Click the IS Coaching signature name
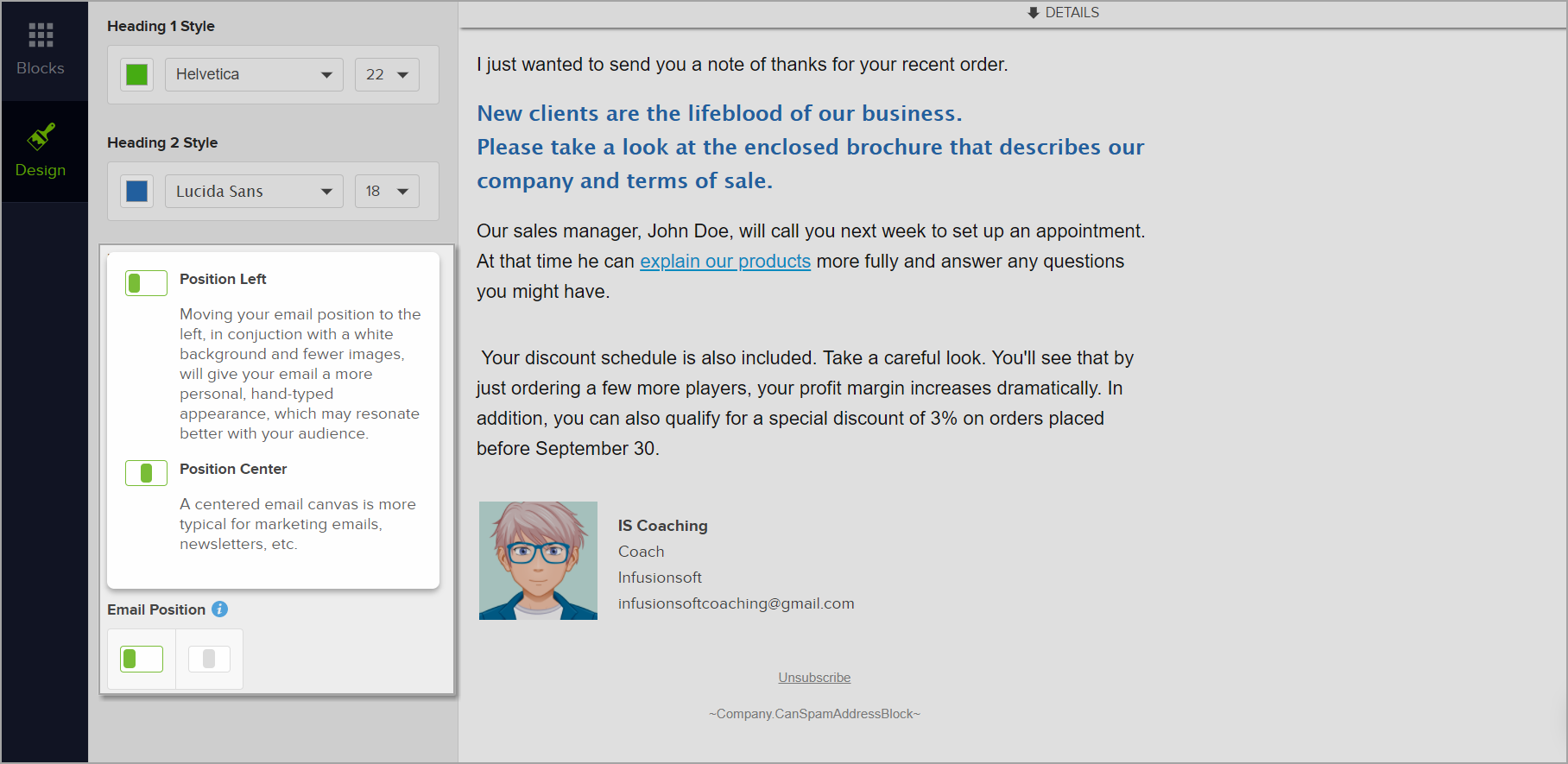 point(662,526)
